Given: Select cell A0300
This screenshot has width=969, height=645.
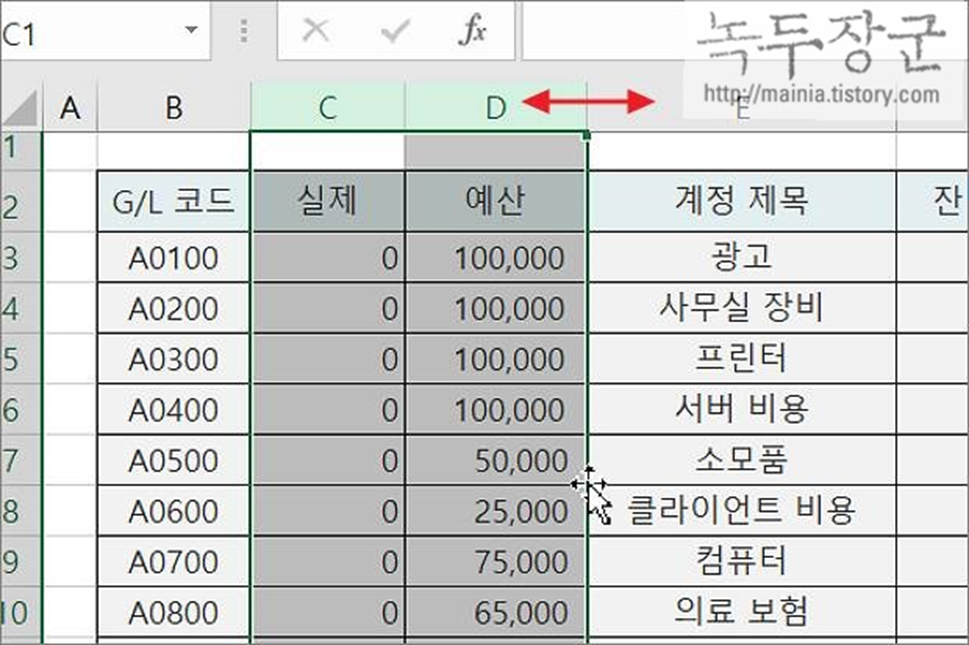Looking at the screenshot, I should pyautogui.click(x=174, y=359).
